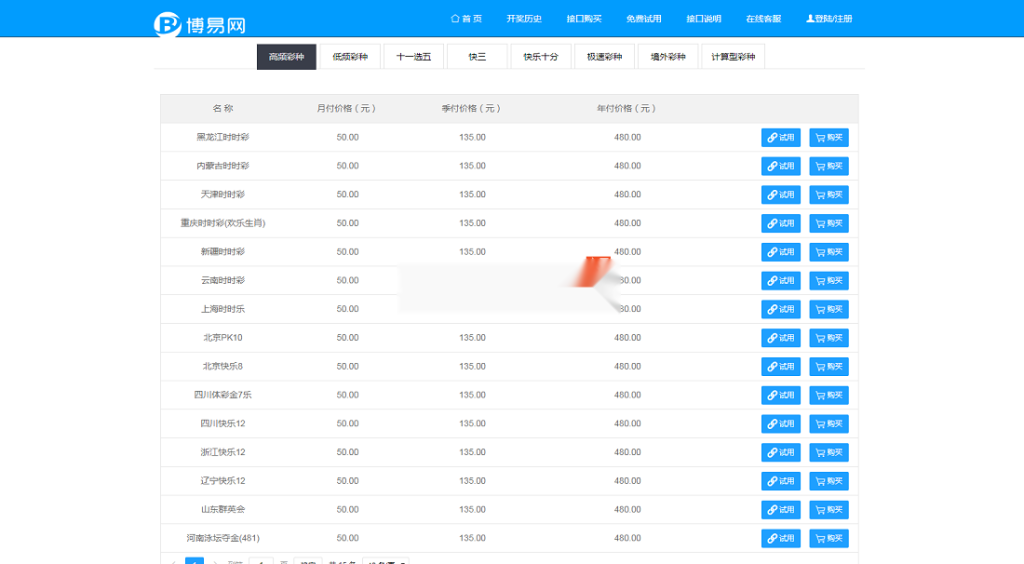Click the 名称 column header
This screenshot has width=1024, height=564.
click(x=223, y=108)
